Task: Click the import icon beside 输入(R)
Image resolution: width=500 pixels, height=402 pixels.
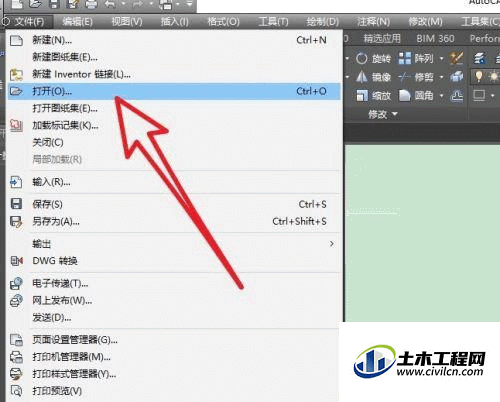Action: (x=16, y=182)
